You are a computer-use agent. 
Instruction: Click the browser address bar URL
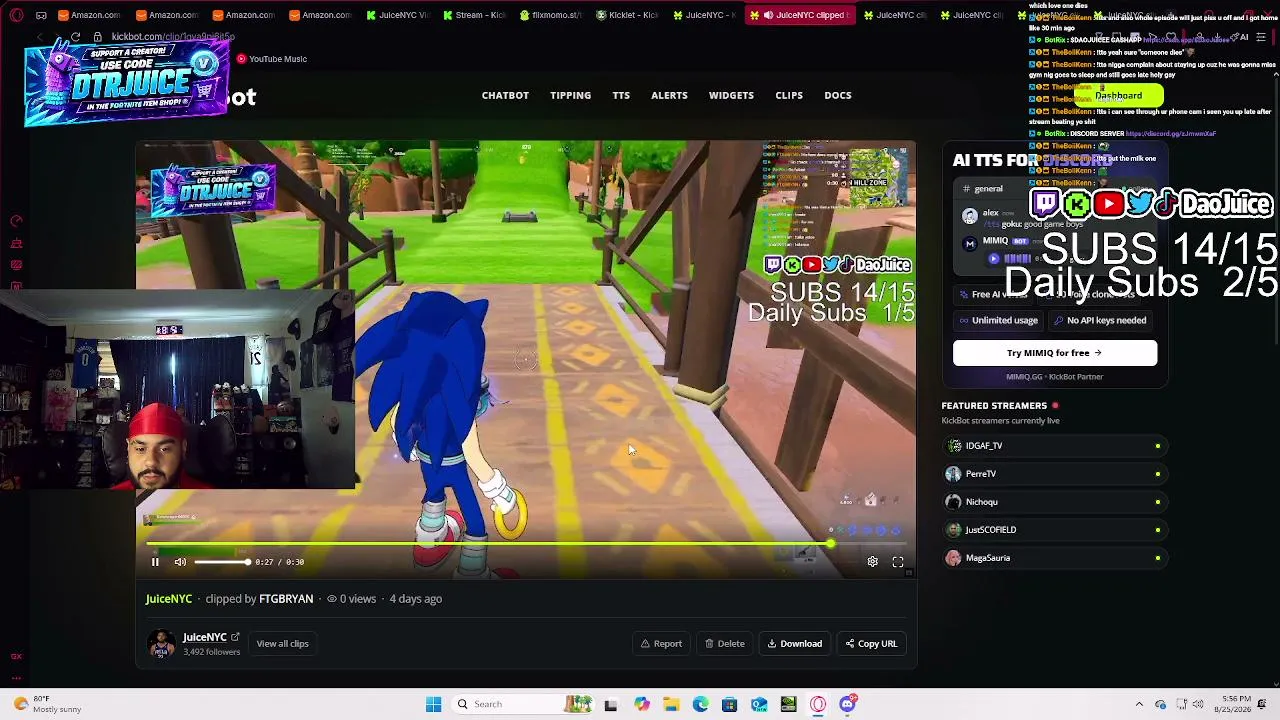coord(173,37)
